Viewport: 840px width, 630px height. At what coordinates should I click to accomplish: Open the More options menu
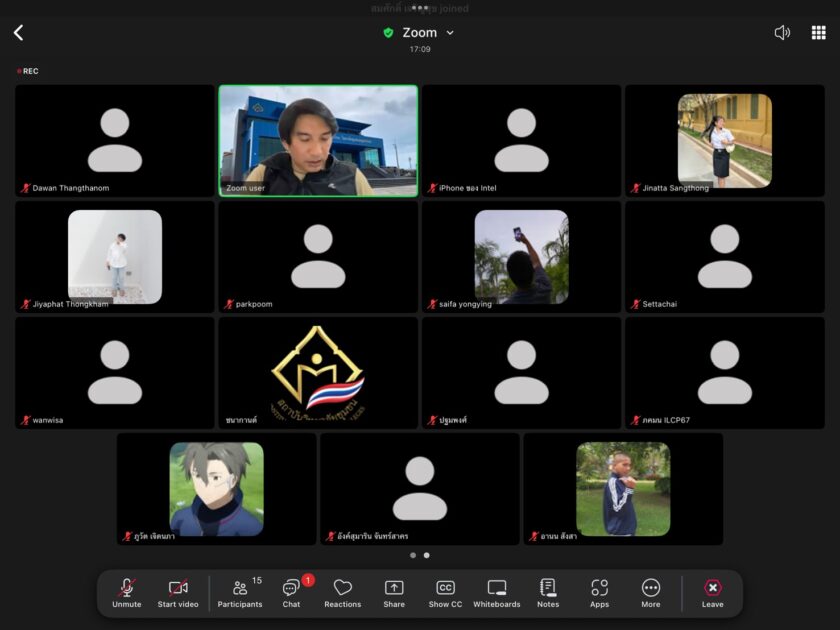tap(651, 593)
